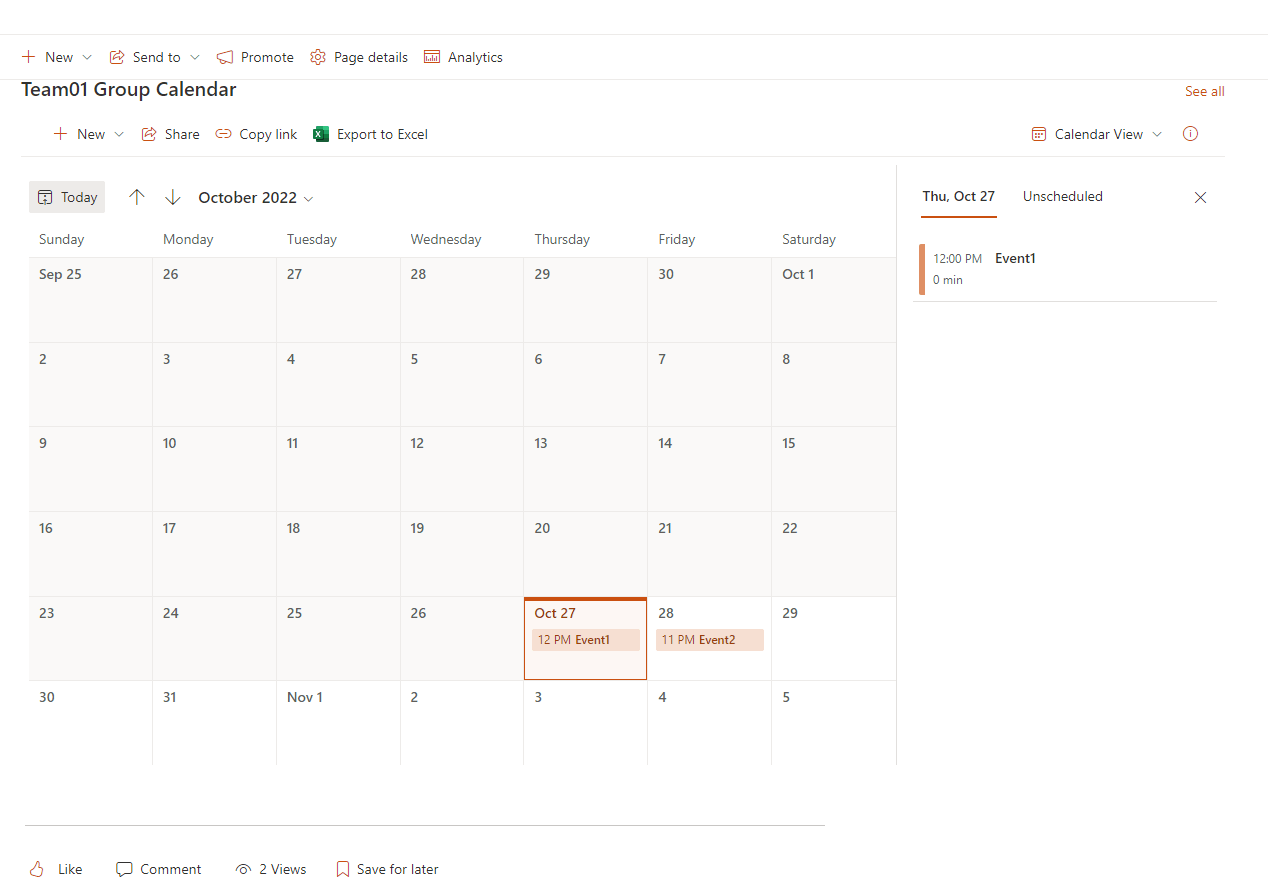Click the calendar Share icon
Image resolution: width=1268 pixels, height=892 pixels.
(x=149, y=134)
